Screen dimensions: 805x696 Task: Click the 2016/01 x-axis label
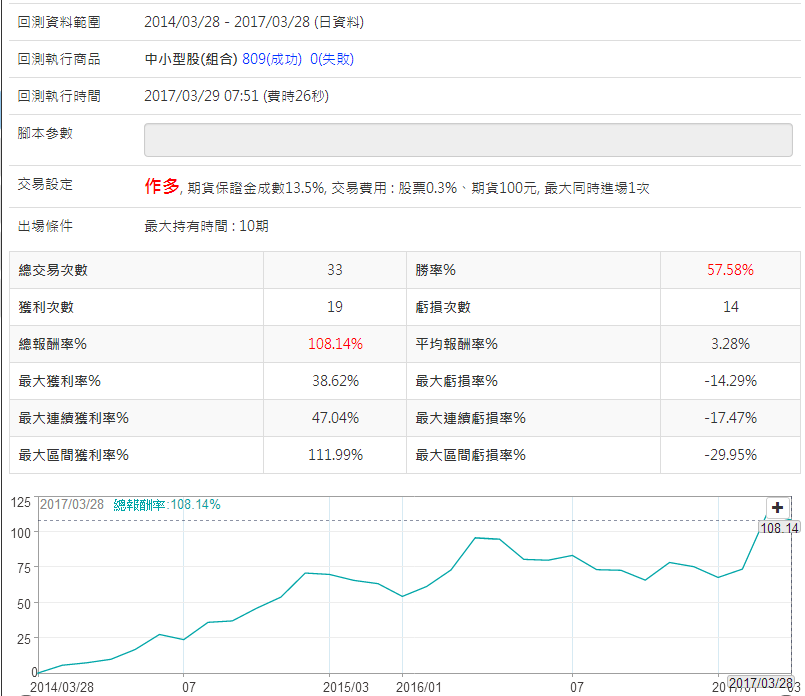(420, 688)
